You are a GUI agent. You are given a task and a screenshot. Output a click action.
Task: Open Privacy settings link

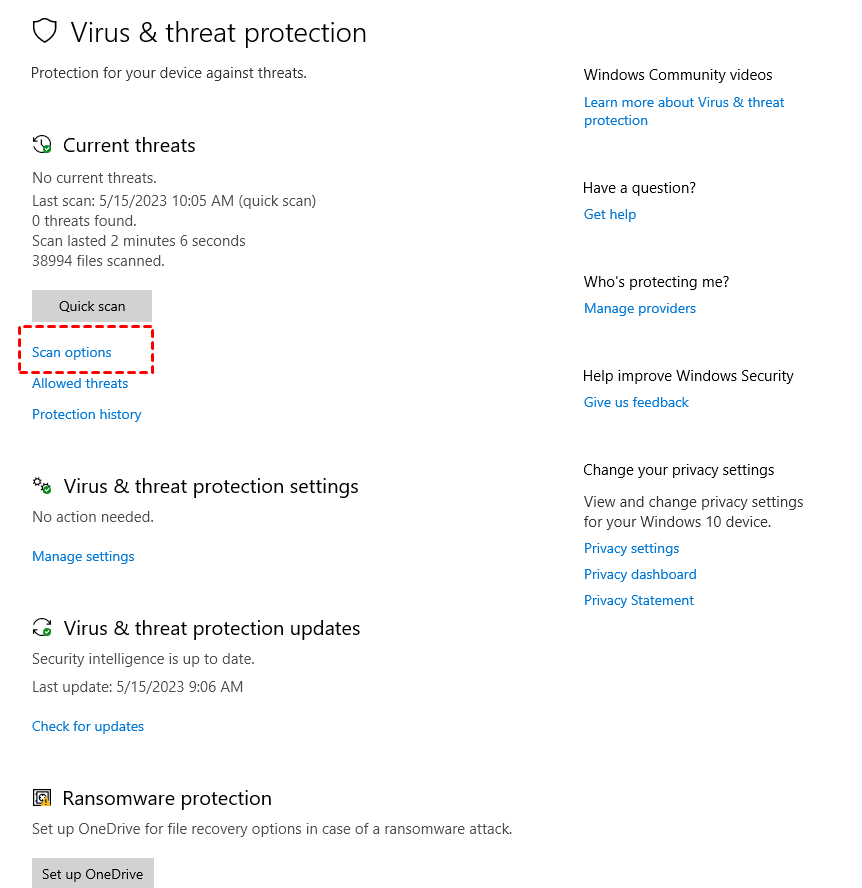[631, 548]
